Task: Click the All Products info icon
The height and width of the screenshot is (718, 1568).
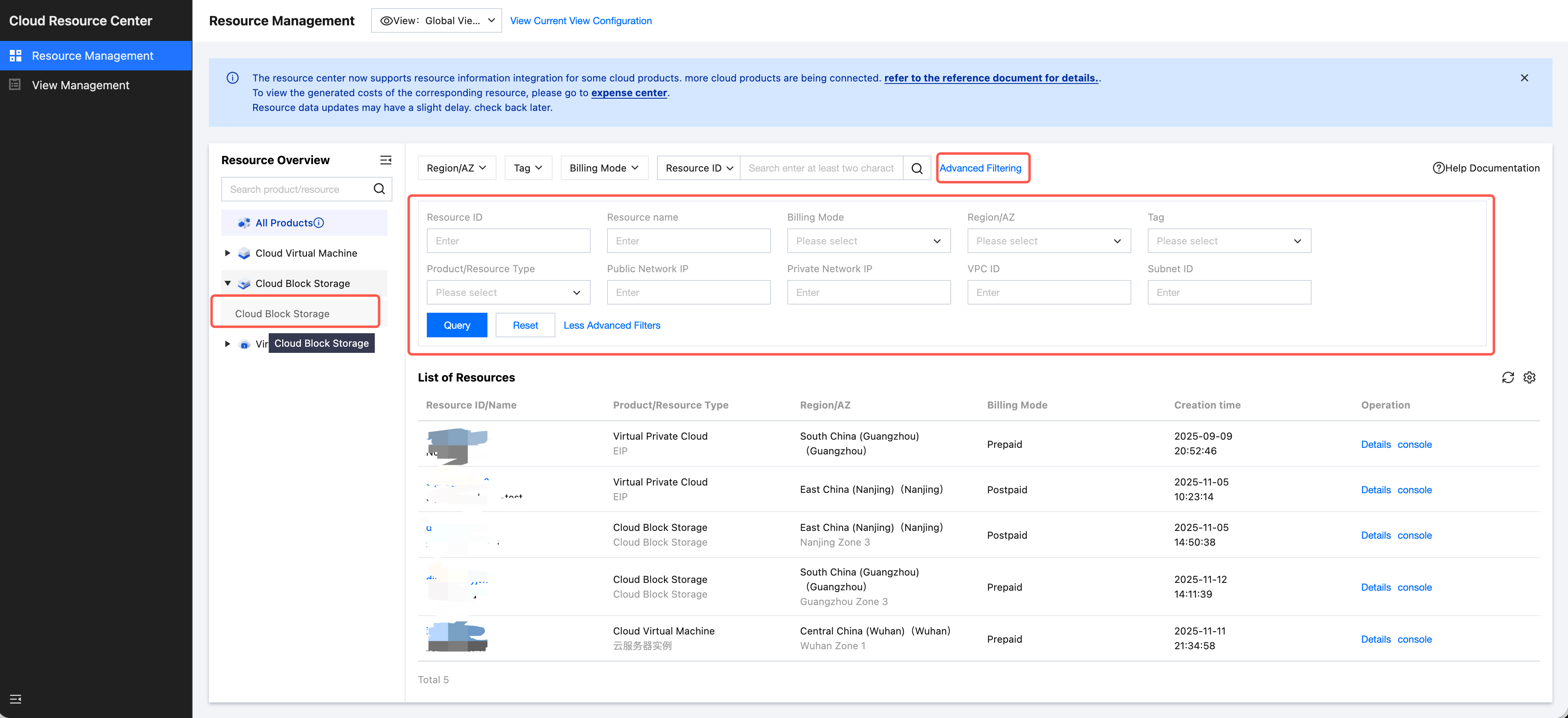Action: click(318, 223)
